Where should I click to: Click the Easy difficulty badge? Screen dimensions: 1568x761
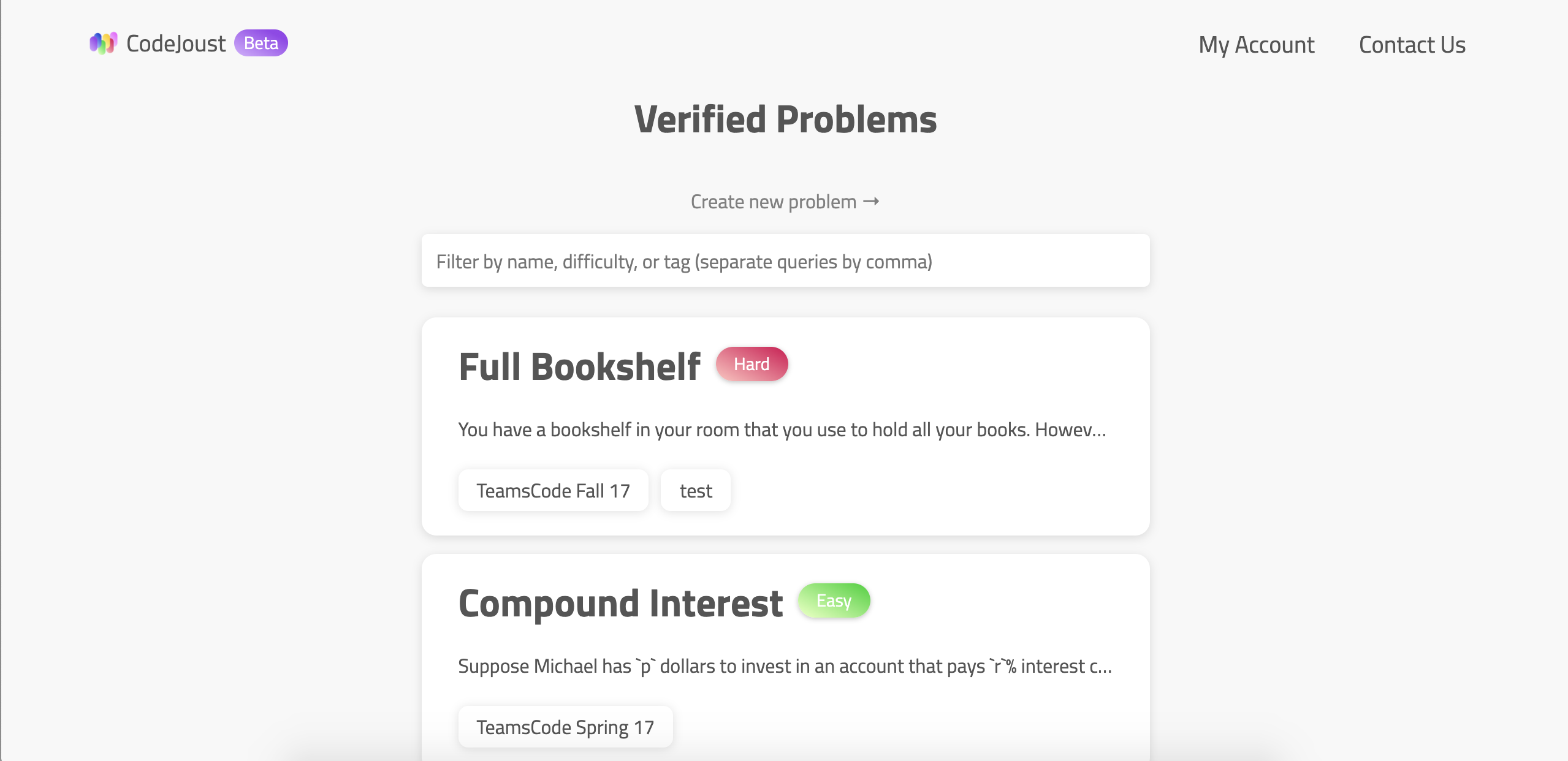tap(834, 600)
